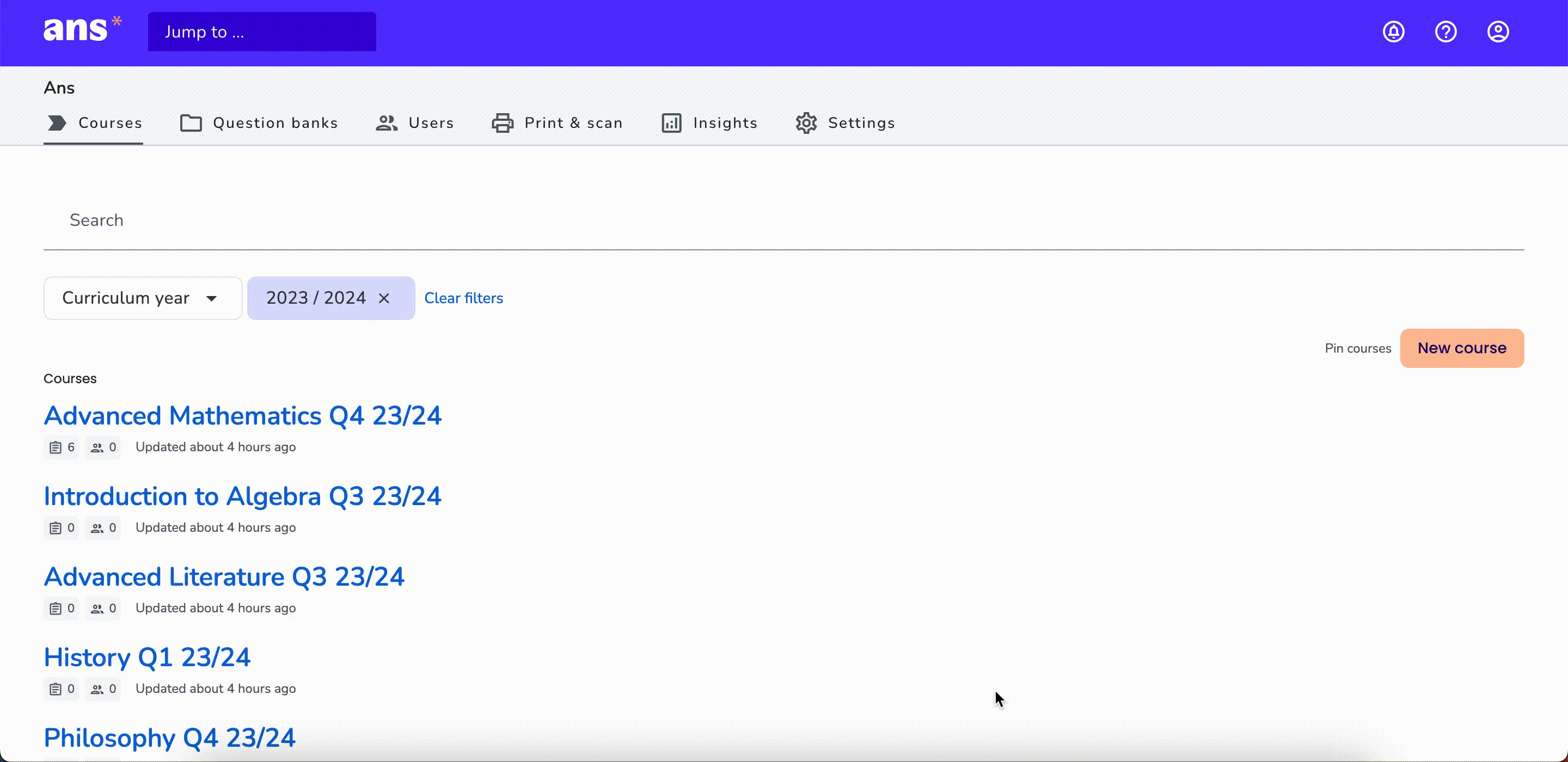This screenshot has width=1568, height=762.
Task: Open the notifications bell icon
Action: pos(1393,32)
